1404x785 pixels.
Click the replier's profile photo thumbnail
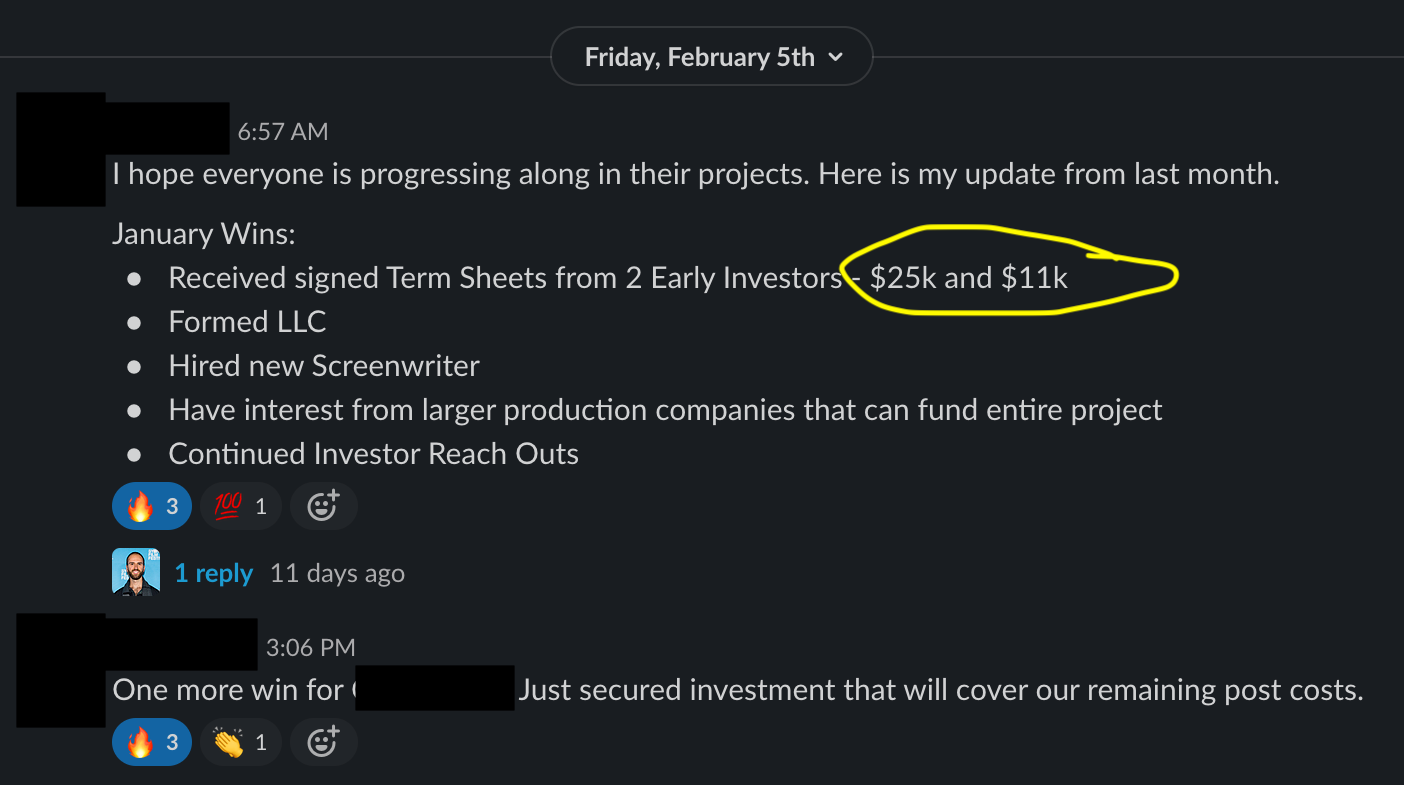[136, 573]
